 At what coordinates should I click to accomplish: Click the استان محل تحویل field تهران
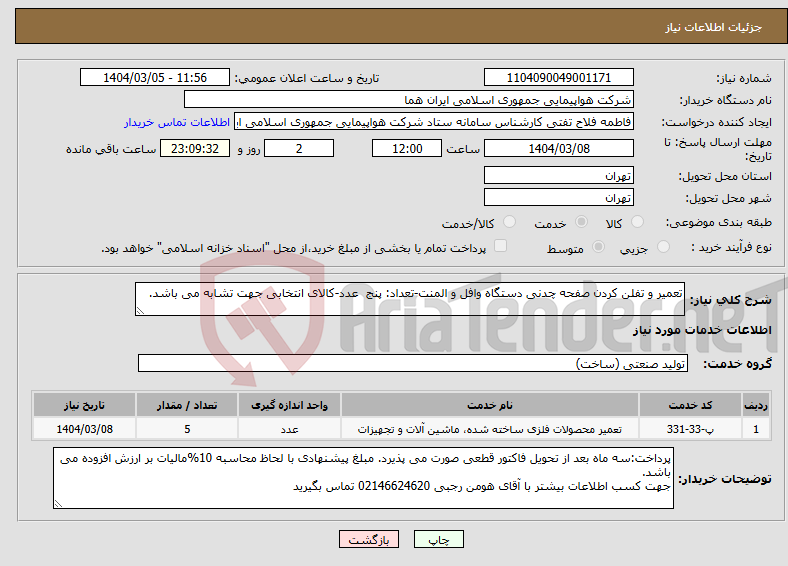pos(558,175)
